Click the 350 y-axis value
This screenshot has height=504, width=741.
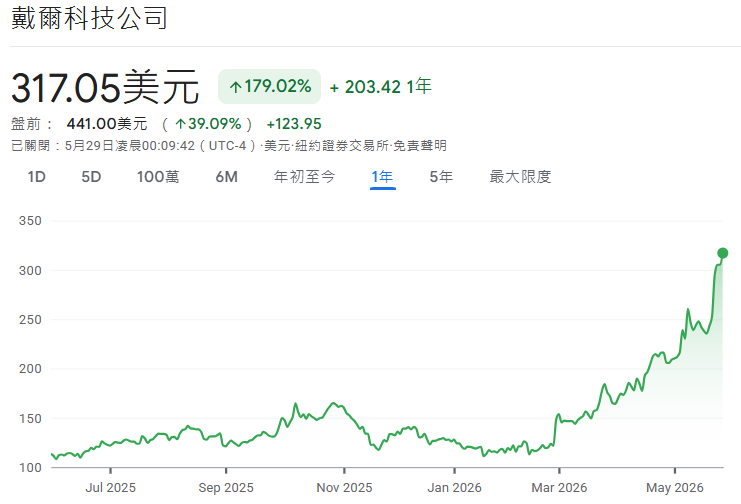click(30, 221)
